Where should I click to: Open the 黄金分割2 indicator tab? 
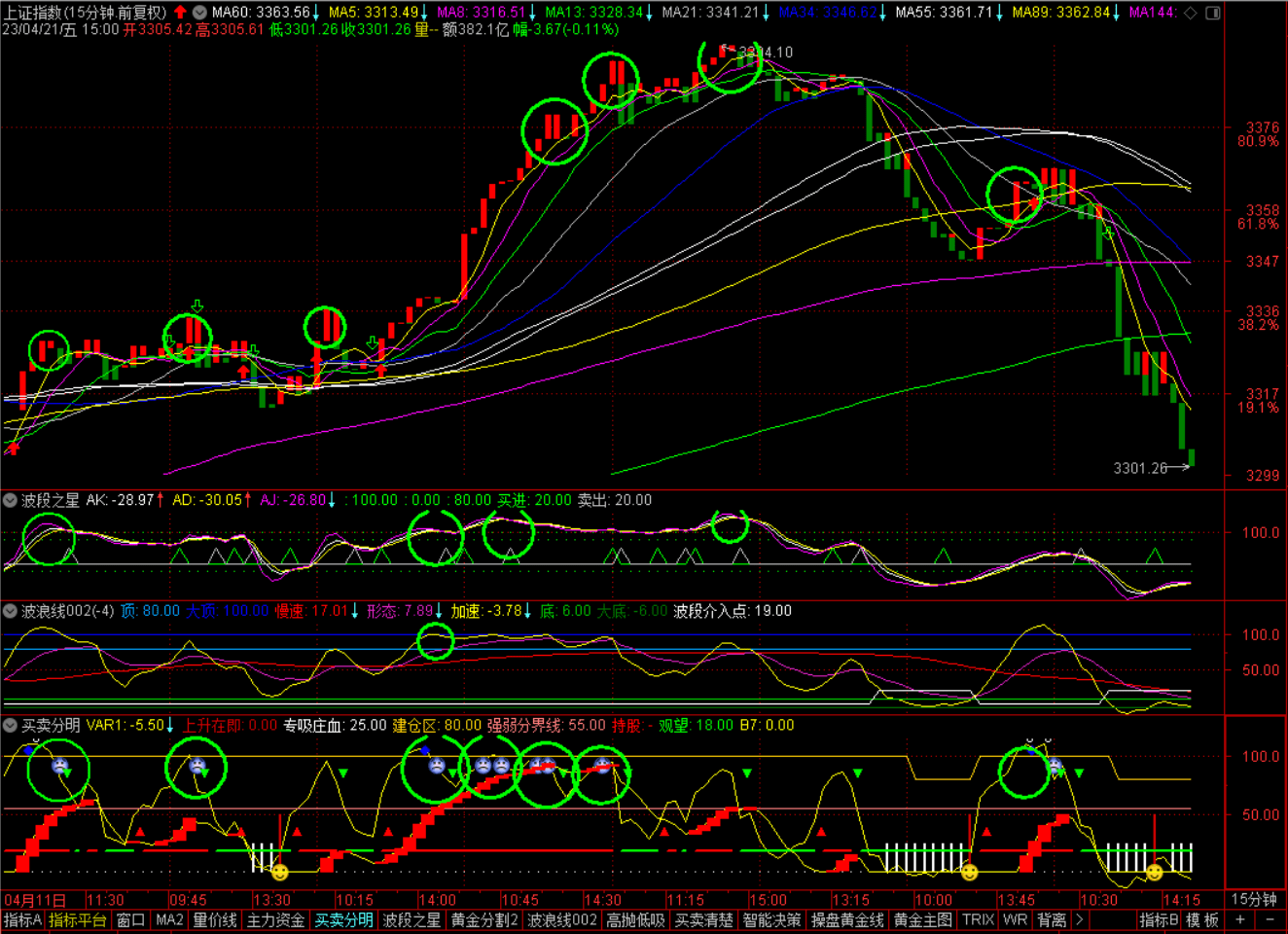tap(484, 919)
